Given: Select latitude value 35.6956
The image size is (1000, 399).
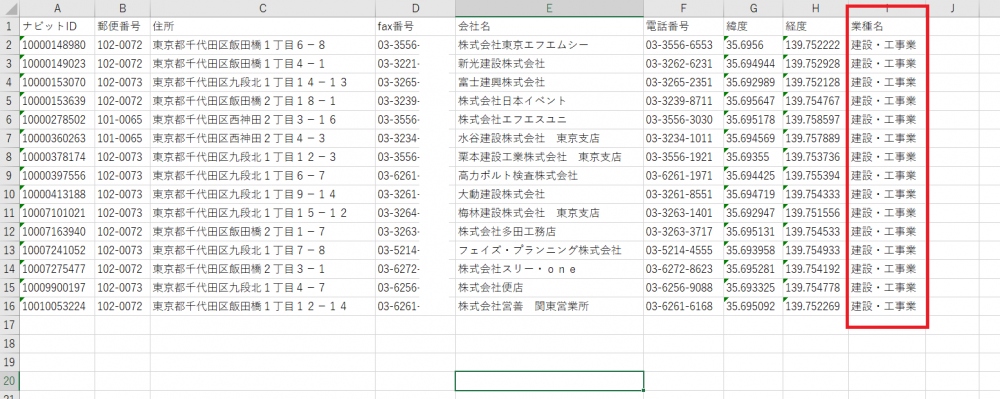Looking at the screenshot, I should tap(753, 45).
